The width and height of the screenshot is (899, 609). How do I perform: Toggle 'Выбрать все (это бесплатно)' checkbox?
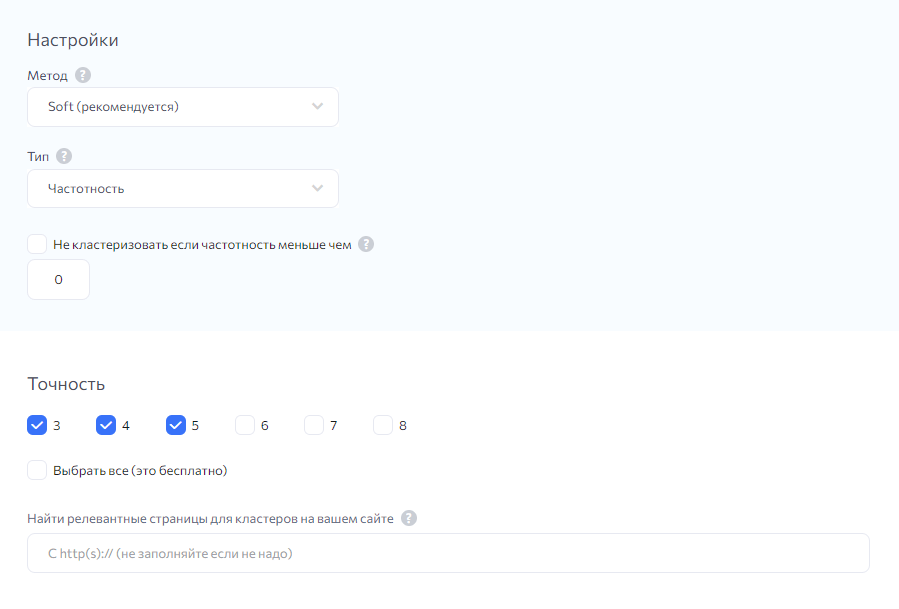37,470
